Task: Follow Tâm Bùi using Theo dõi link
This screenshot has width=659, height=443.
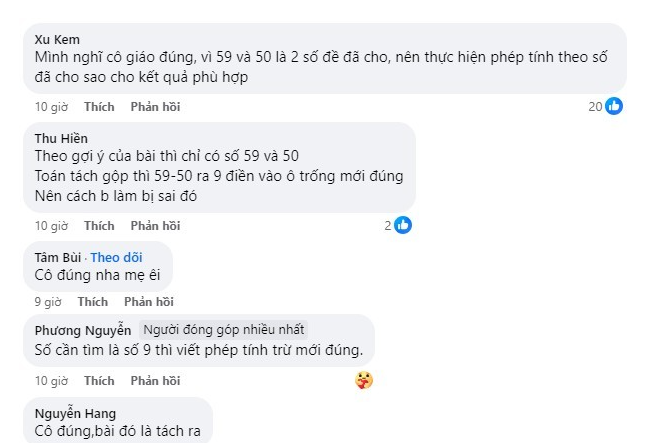Action: (116, 257)
